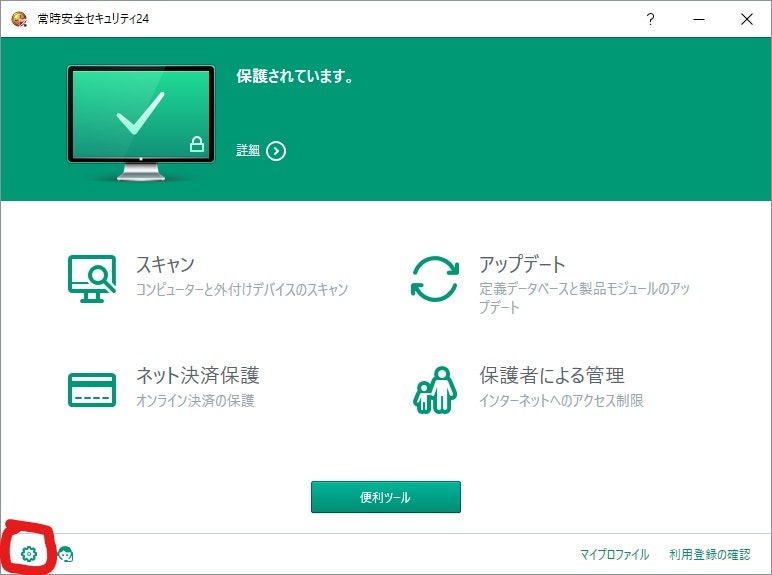Viewport: 772px width, 575px height.
Task: Click the credit card payment protection icon
Action: pos(92,390)
